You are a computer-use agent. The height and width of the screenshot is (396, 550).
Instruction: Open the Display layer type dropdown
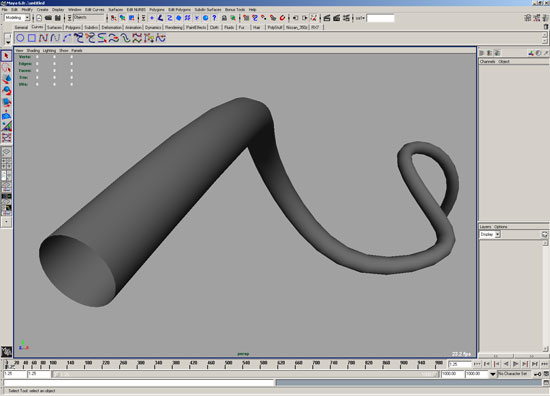pos(490,234)
